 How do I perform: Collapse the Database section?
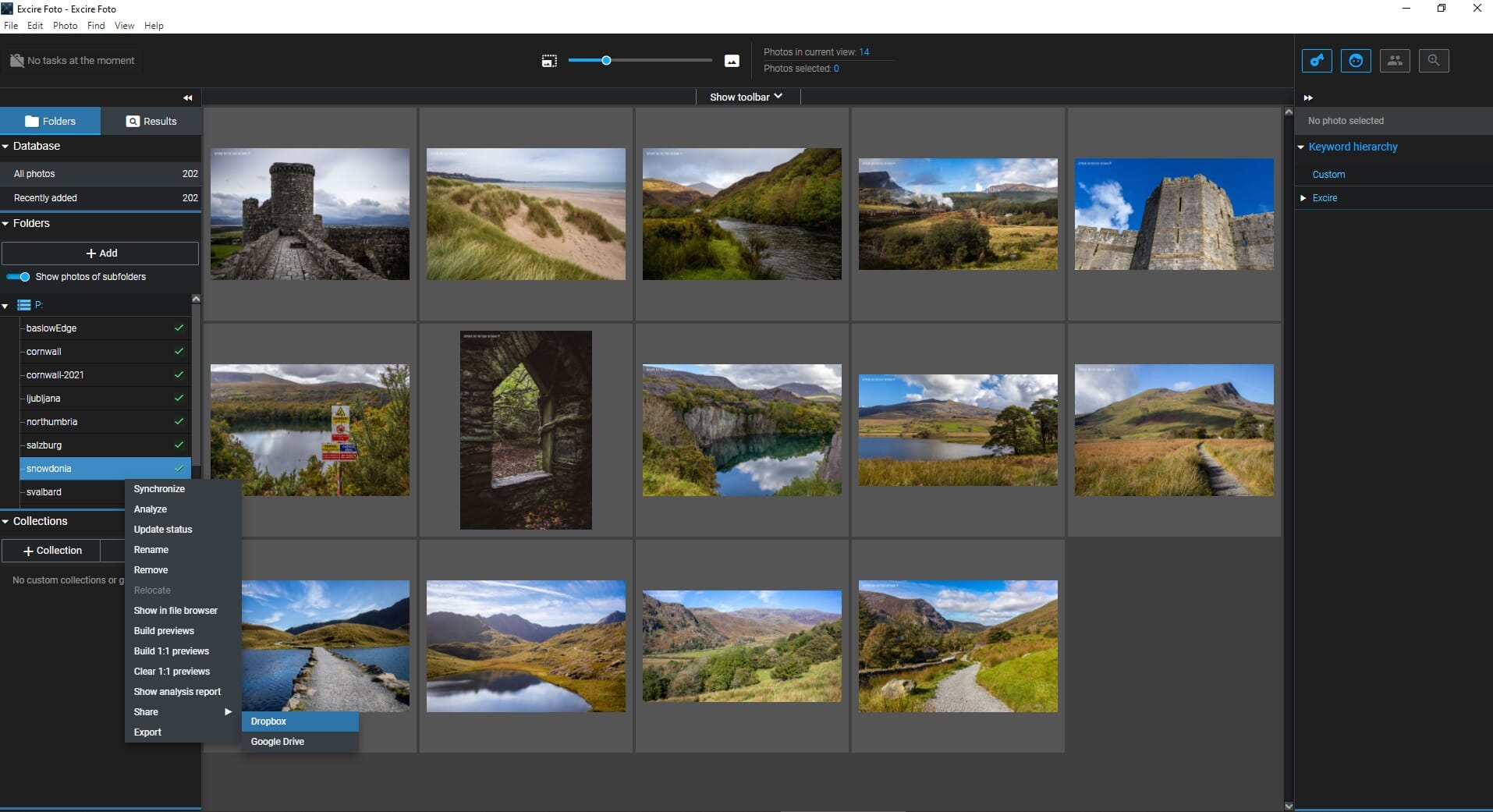coord(5,146)
